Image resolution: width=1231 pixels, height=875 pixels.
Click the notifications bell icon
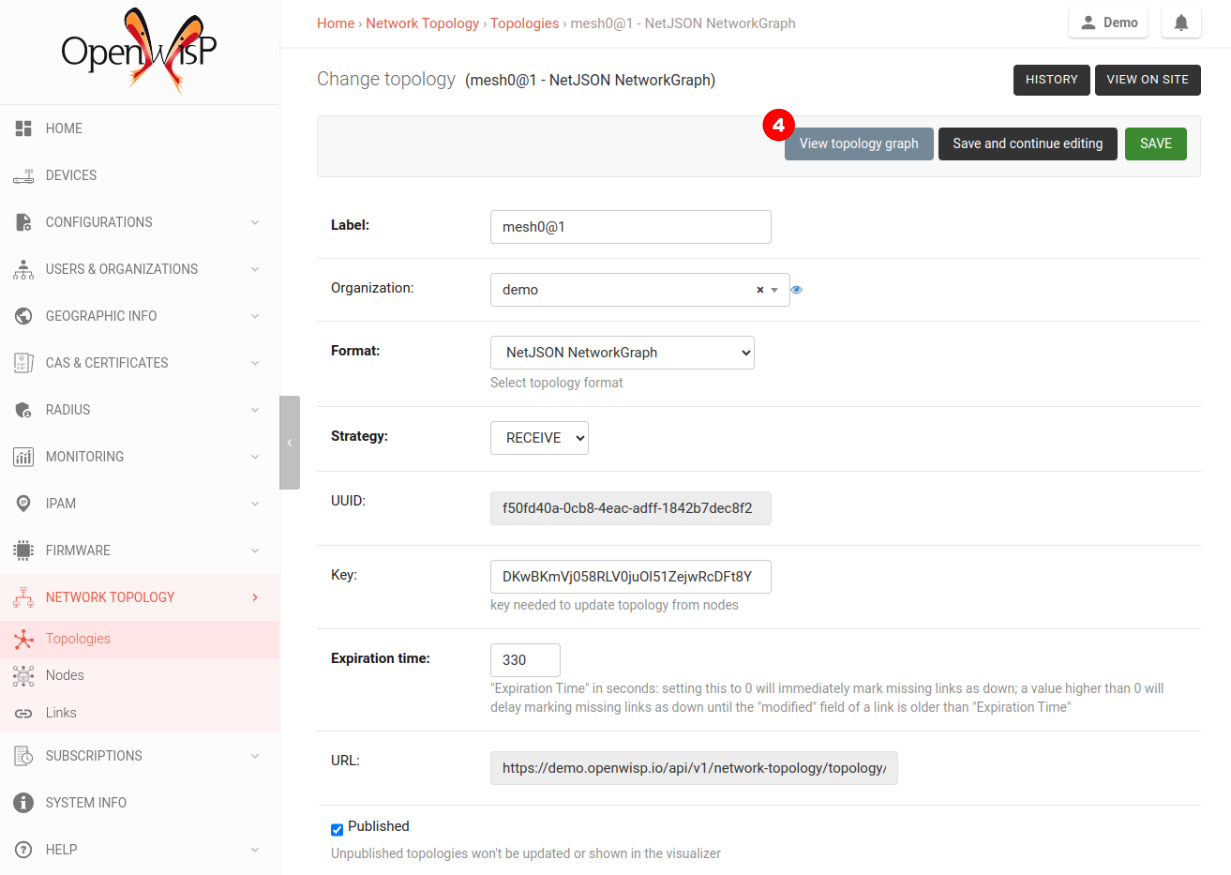click(1180, 23)
